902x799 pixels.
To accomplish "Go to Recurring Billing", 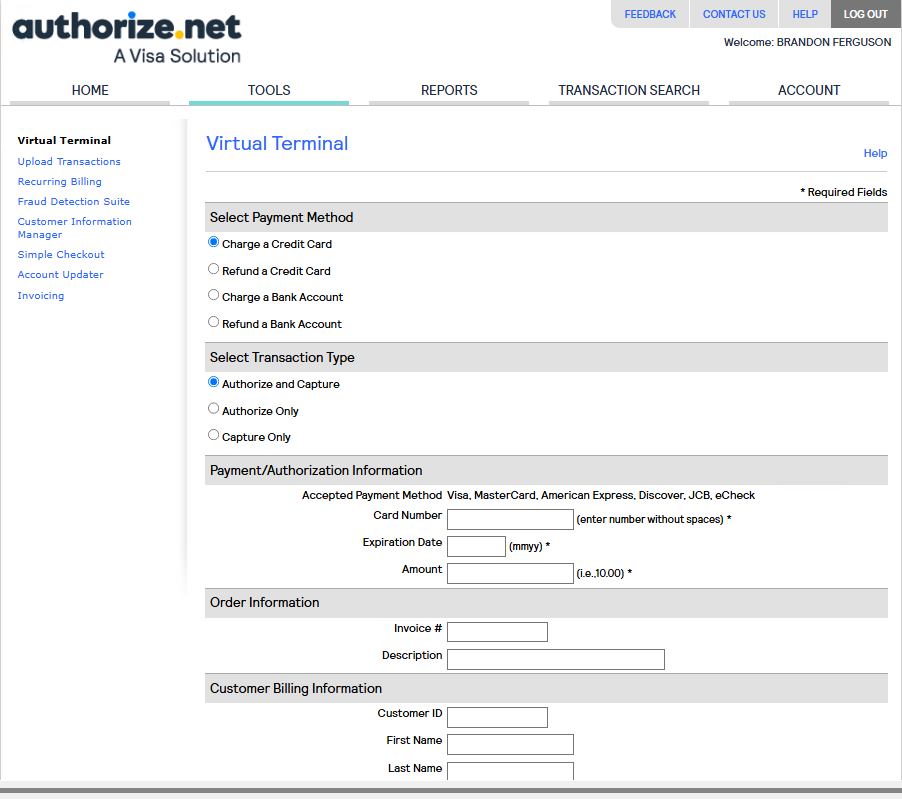I will [59, 182].
